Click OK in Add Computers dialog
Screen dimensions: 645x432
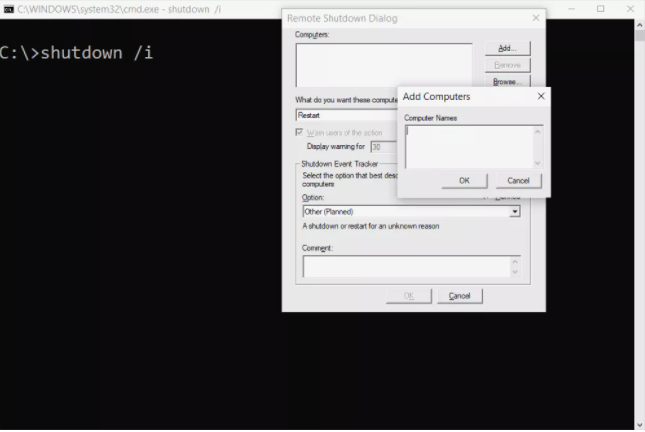click(x=464, y=181)
